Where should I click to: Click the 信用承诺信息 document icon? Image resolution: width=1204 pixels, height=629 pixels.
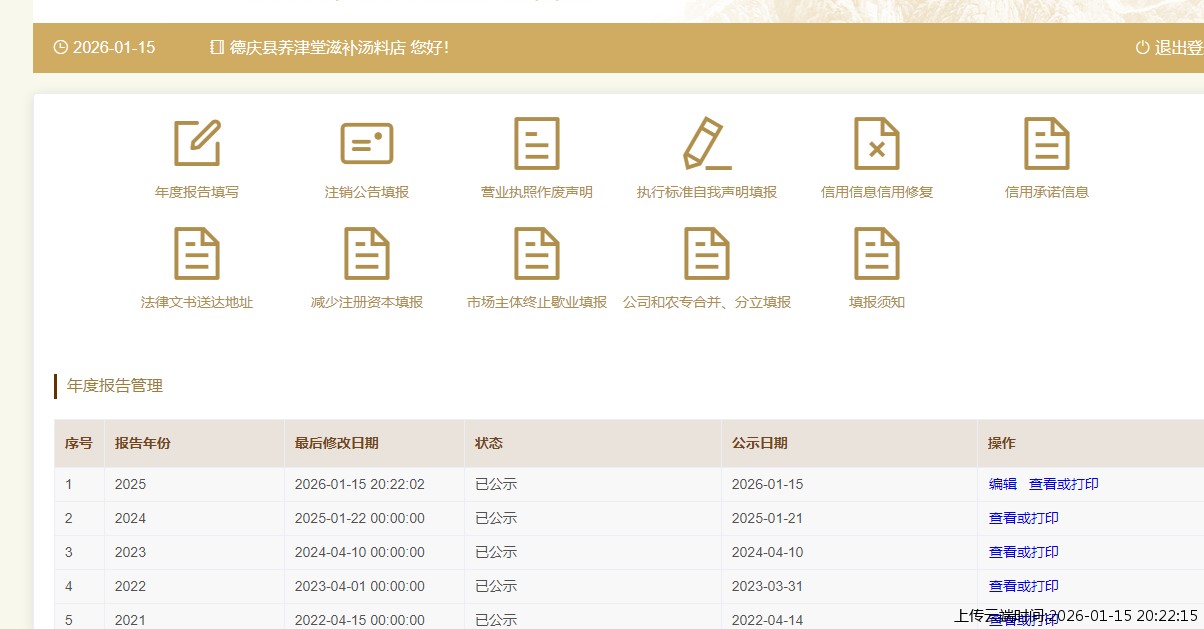(x=1047, y=144)
